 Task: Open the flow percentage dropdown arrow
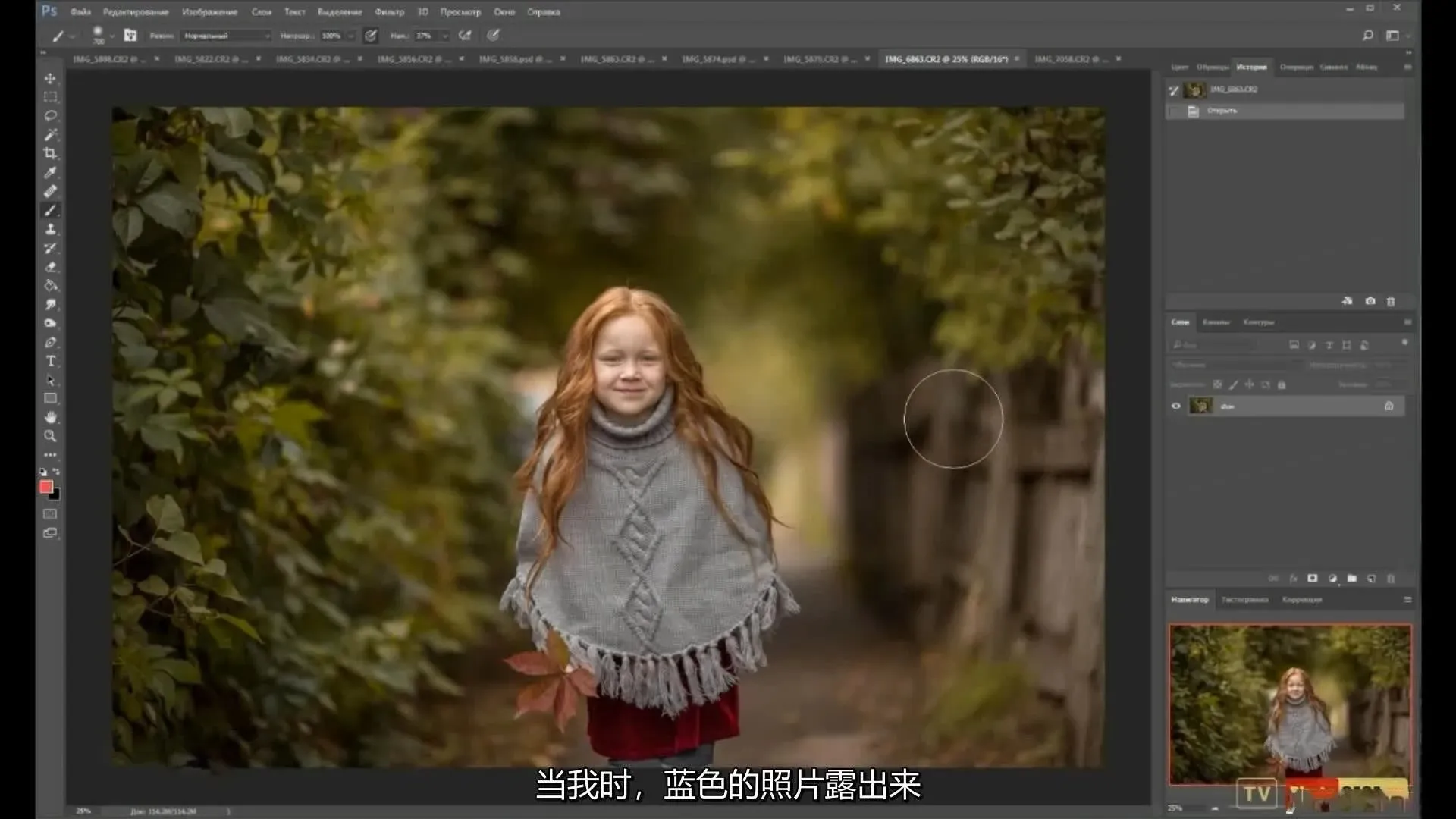[445, 36]
